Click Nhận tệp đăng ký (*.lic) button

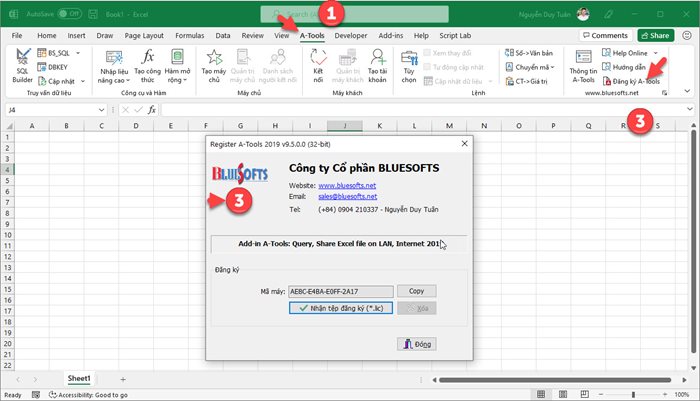(341, 308)
